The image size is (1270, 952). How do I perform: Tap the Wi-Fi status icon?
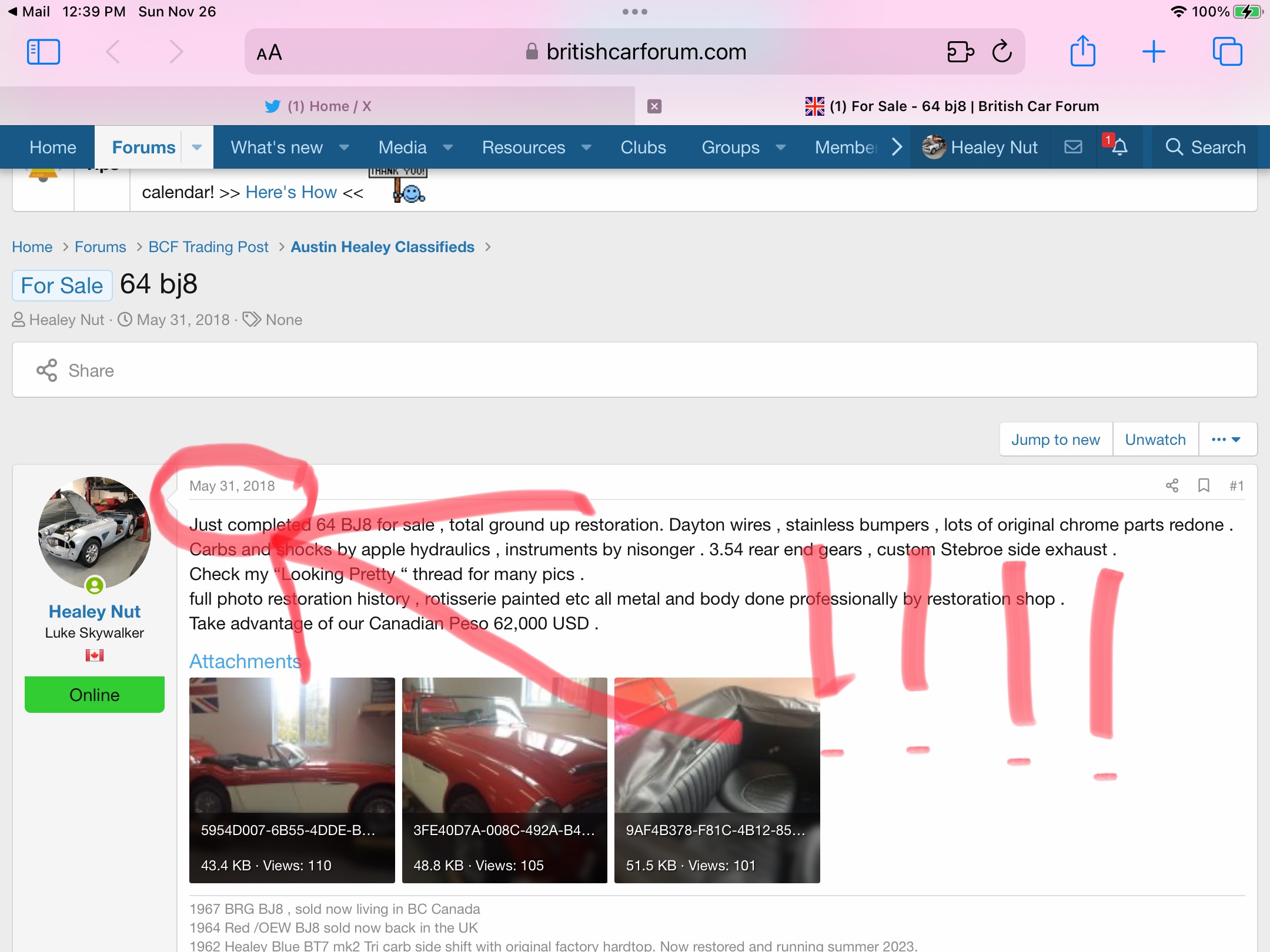coord(1178,12)
